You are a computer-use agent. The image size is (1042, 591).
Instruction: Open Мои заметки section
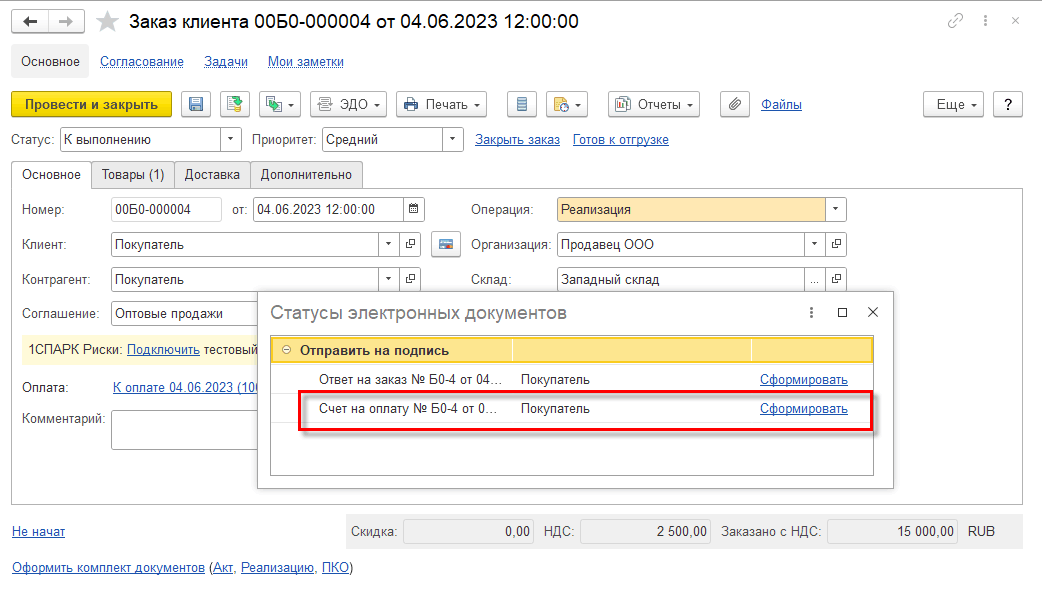coord(306,62)
